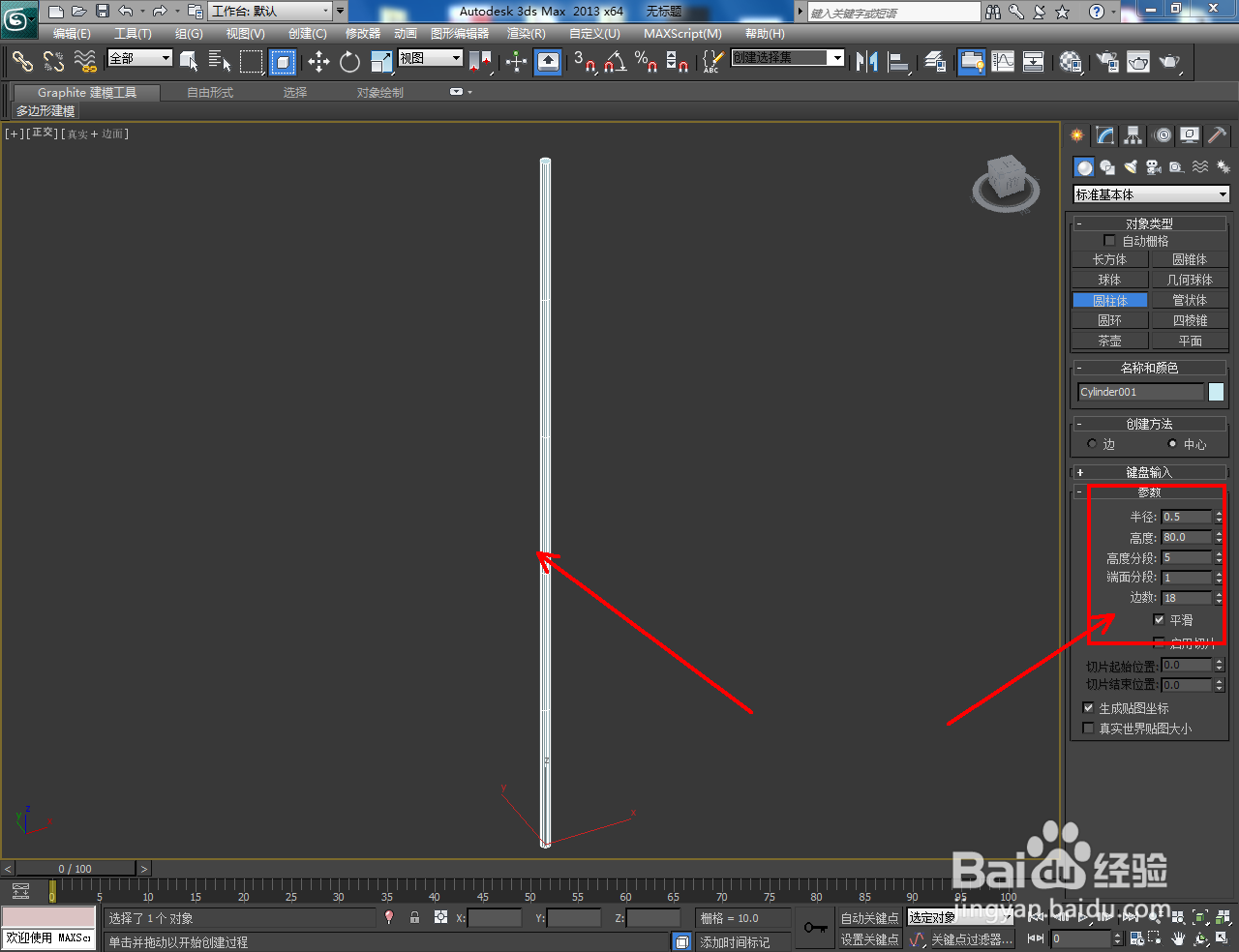Viewport: 1239px width, 952px height.
Task: Click the 管状体 creation button
Action: [1190, 299]
